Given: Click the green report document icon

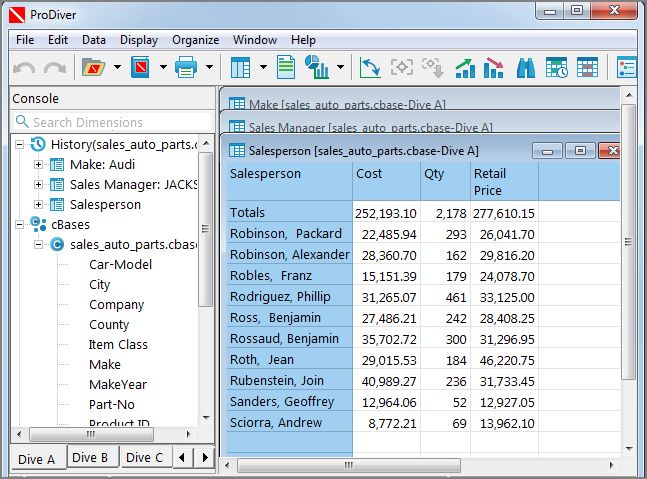Looking at the screenshot, I should click(286, 68).
